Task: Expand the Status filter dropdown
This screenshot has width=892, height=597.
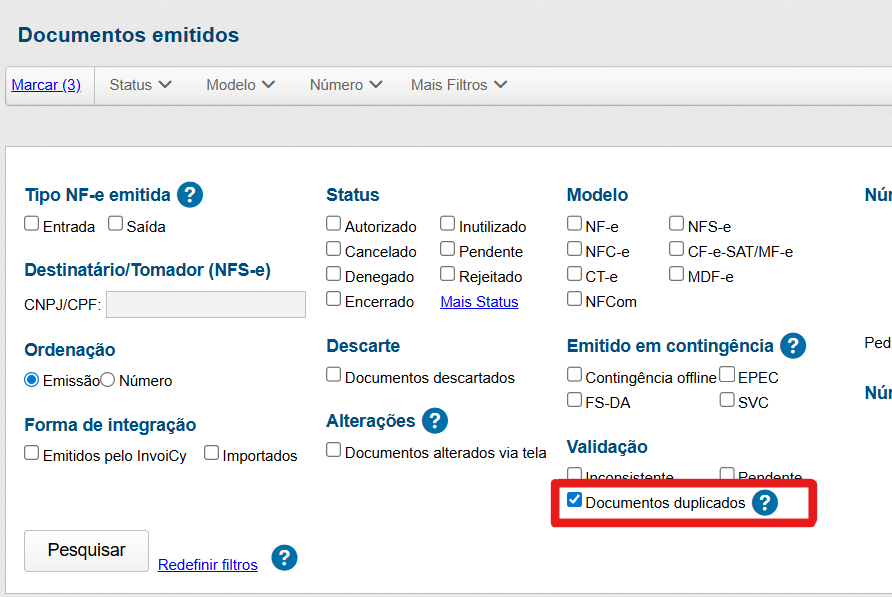Action: tap(140, 85)
